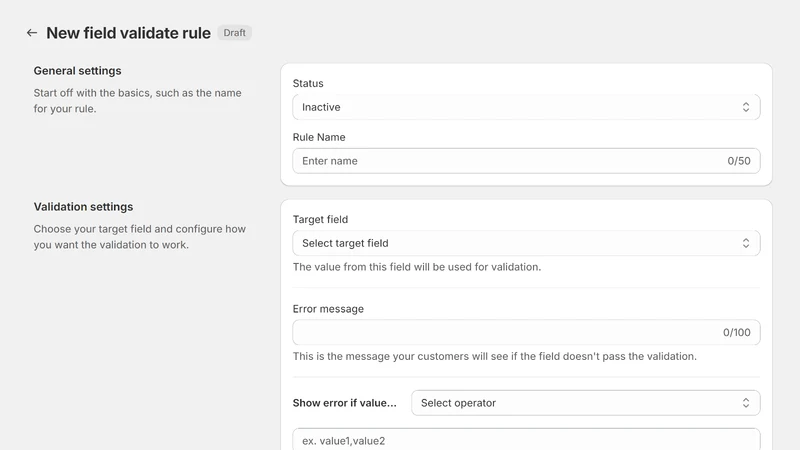
Task: Focus the value1,value2 example input field
Action: (x=526, y=440)
